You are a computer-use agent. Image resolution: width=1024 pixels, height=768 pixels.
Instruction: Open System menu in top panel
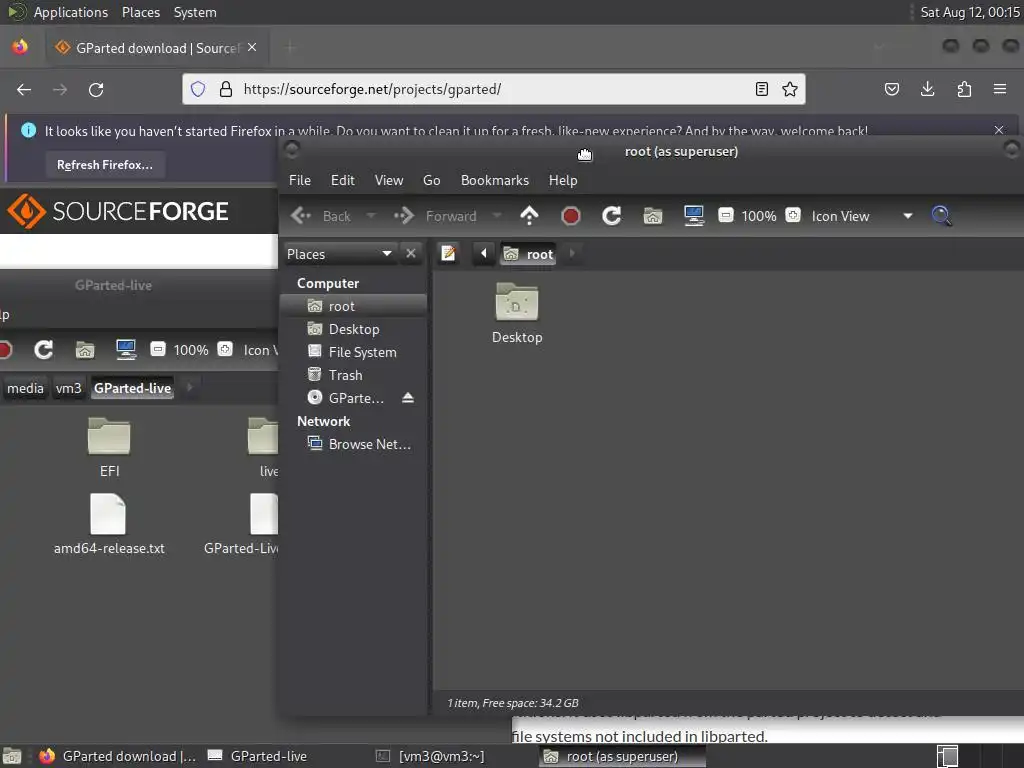tap(195, 12)
